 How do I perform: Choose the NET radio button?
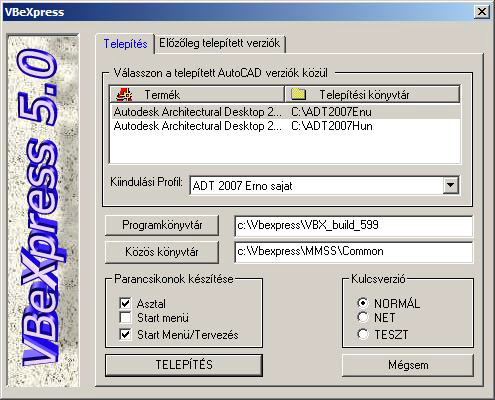click(363, 317)
